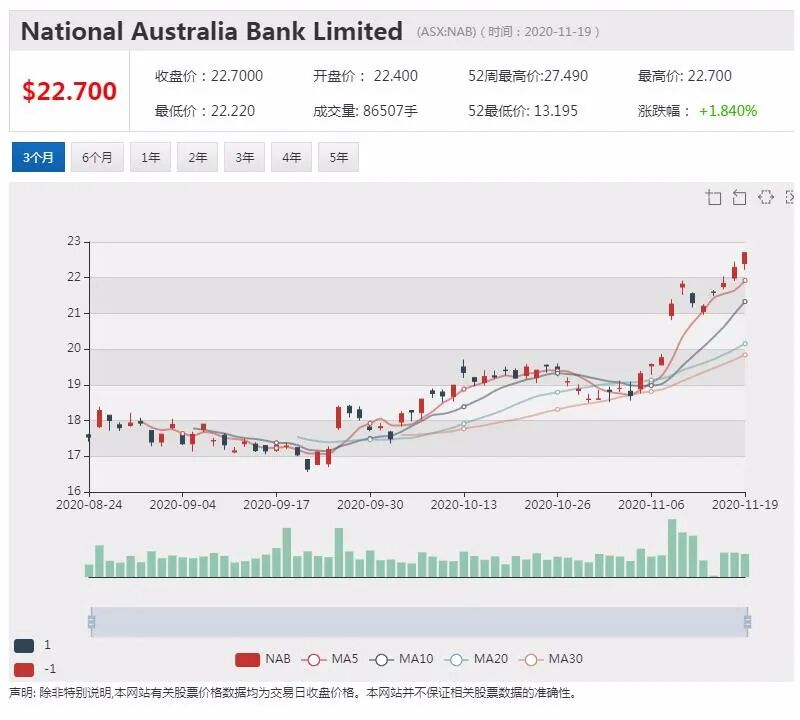Switch to the 6个月 time range
Image resolution: width=800 pixels, height=720 pixels.
[x=97, y=157]
